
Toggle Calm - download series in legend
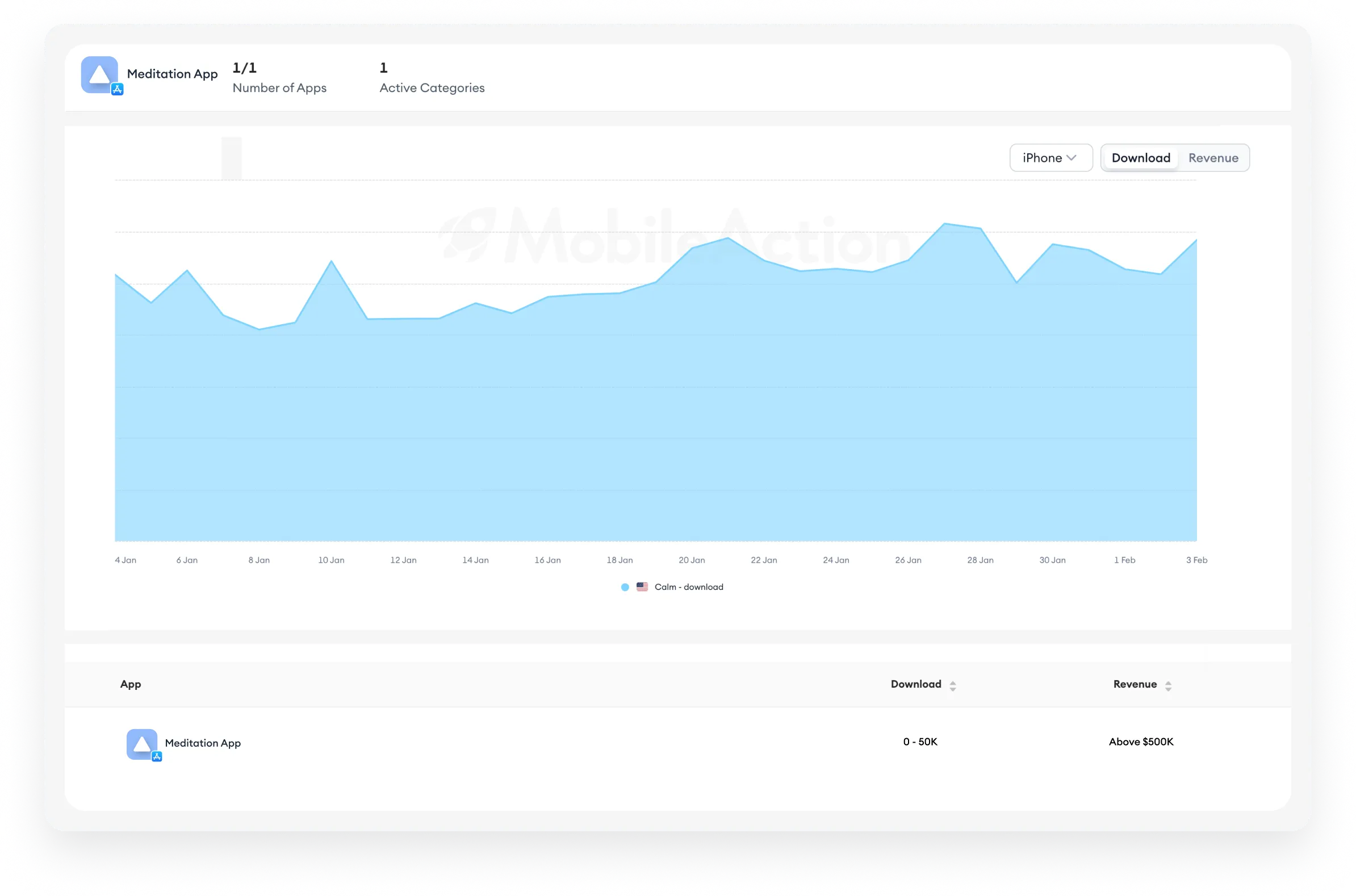click(x=689, y=587)
